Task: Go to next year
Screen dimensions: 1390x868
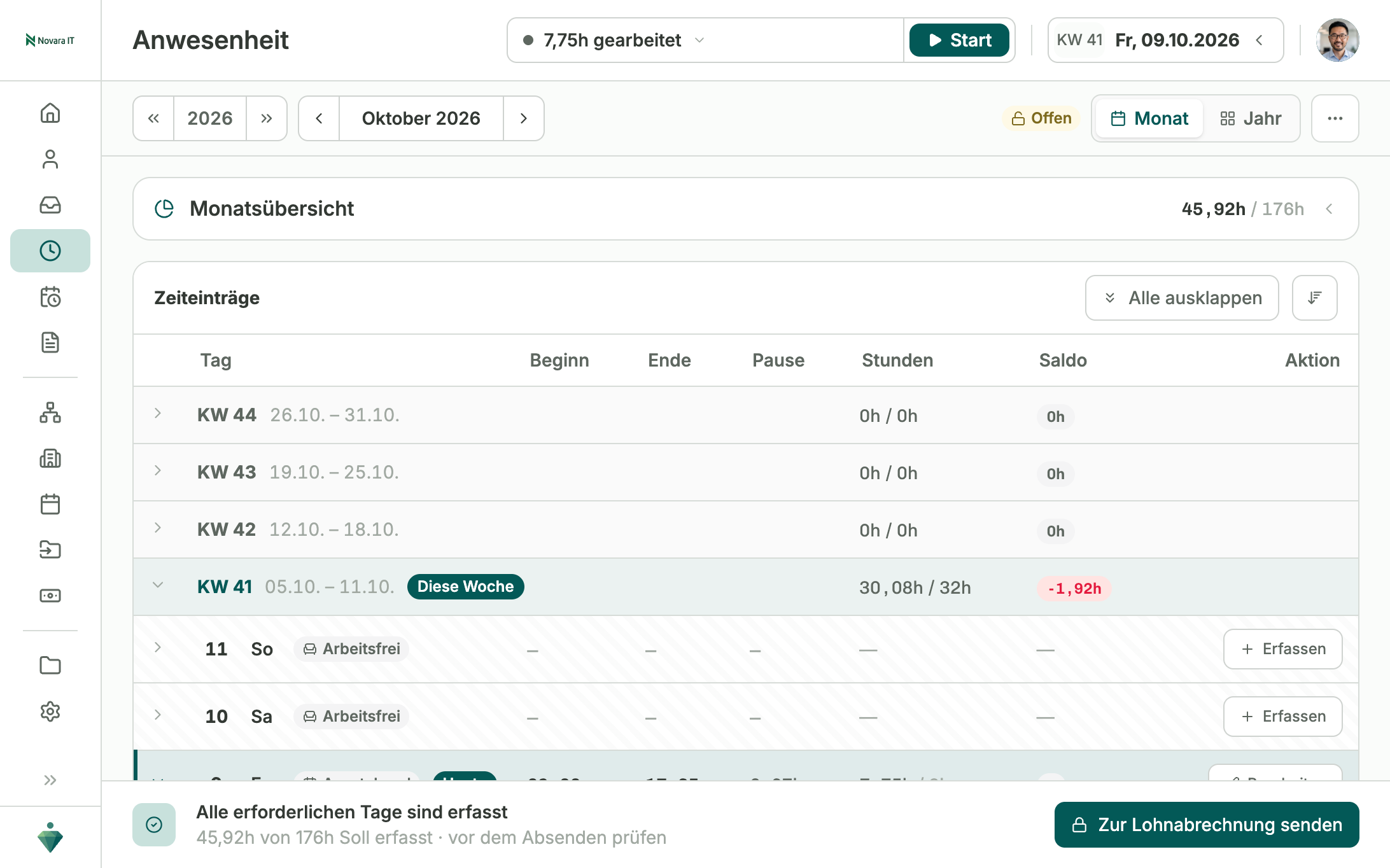Action: (267, 118)
